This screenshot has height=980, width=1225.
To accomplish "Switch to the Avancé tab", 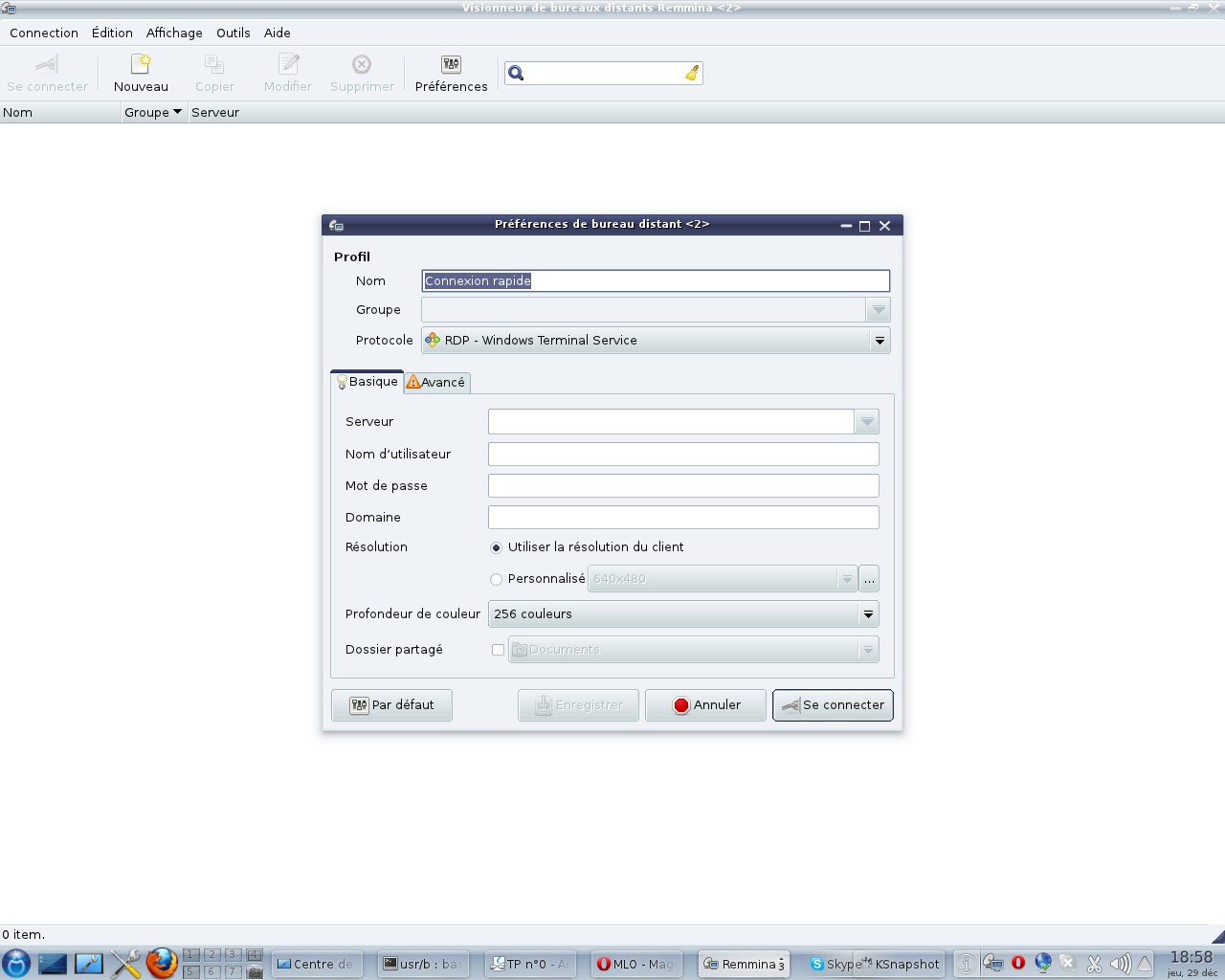I will (x=437, y=383).
